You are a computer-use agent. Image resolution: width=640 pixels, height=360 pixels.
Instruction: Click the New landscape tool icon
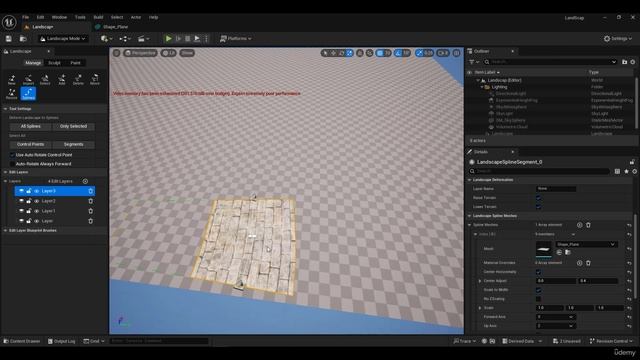point(11,79)
